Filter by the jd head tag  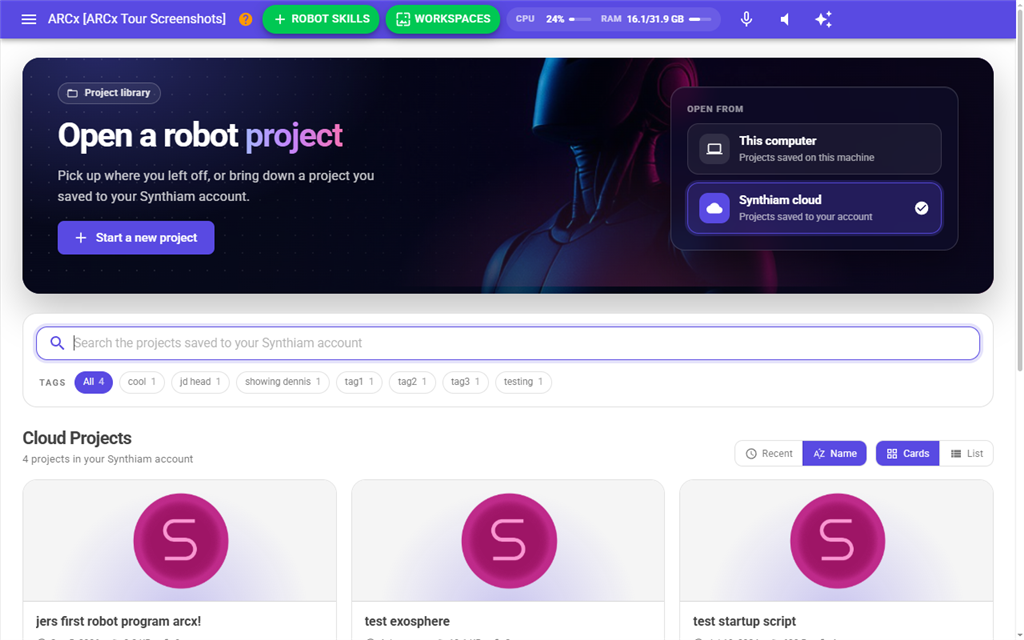point(200,382)
